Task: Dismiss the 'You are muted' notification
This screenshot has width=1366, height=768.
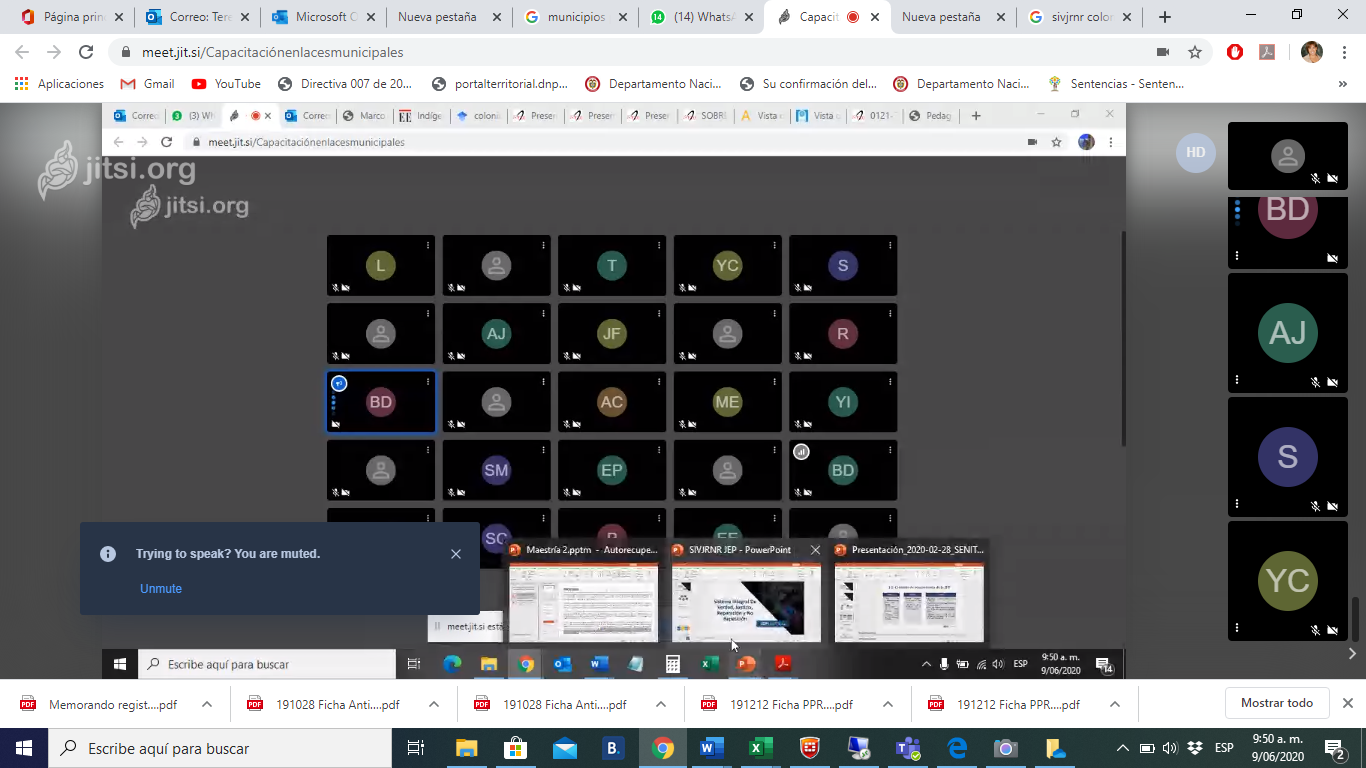Action: (456, 554)
